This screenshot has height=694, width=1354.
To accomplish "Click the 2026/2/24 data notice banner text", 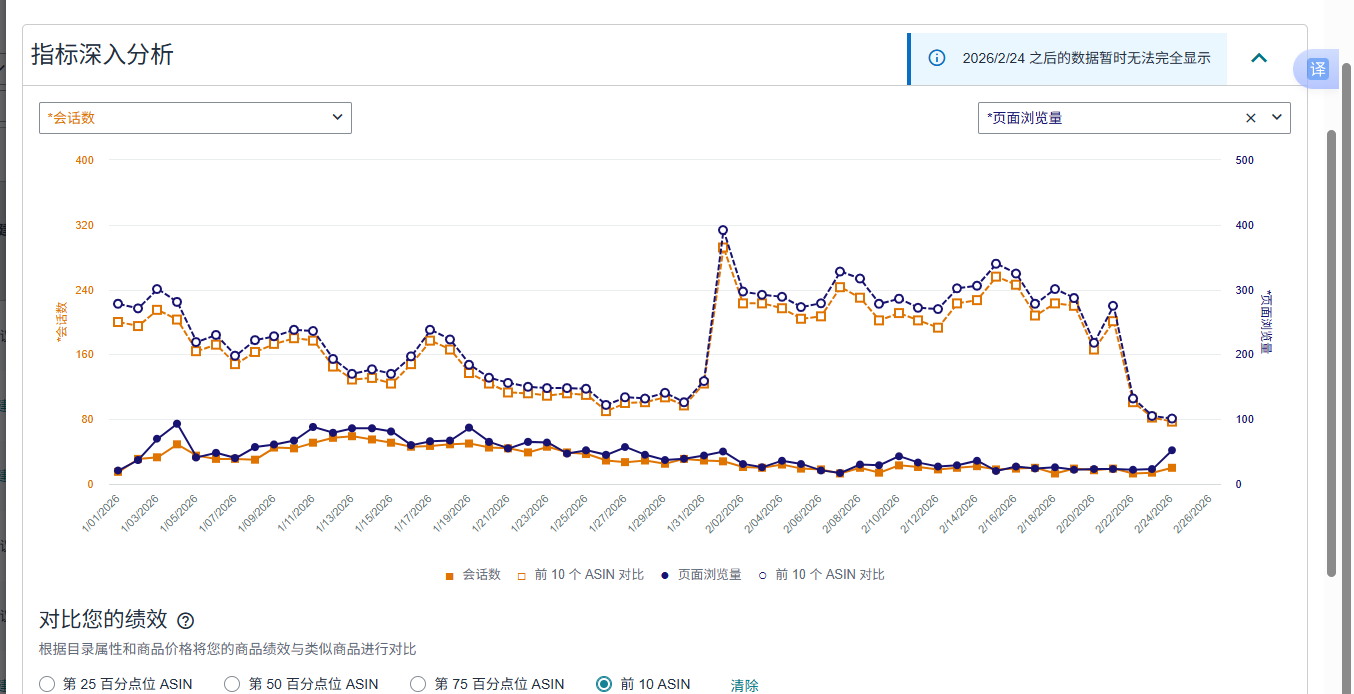I will 1086,58.
